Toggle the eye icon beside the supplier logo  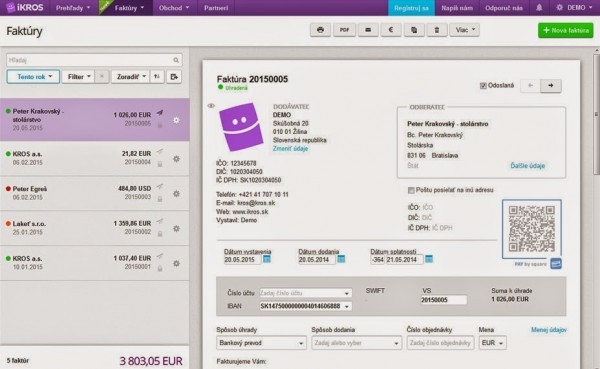pos(211,106)
